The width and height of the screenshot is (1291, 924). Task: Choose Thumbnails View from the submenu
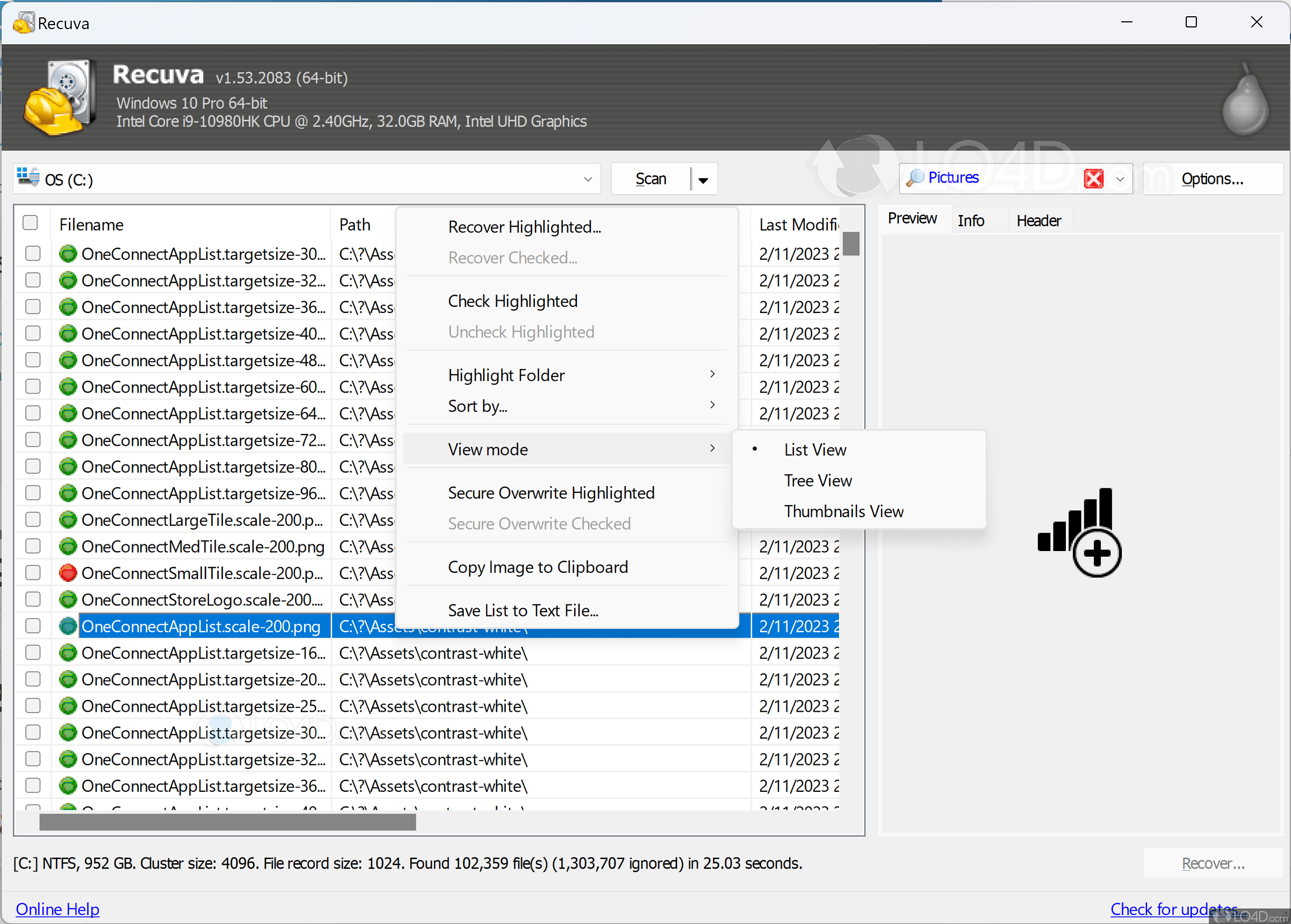[x=843, y=511]
